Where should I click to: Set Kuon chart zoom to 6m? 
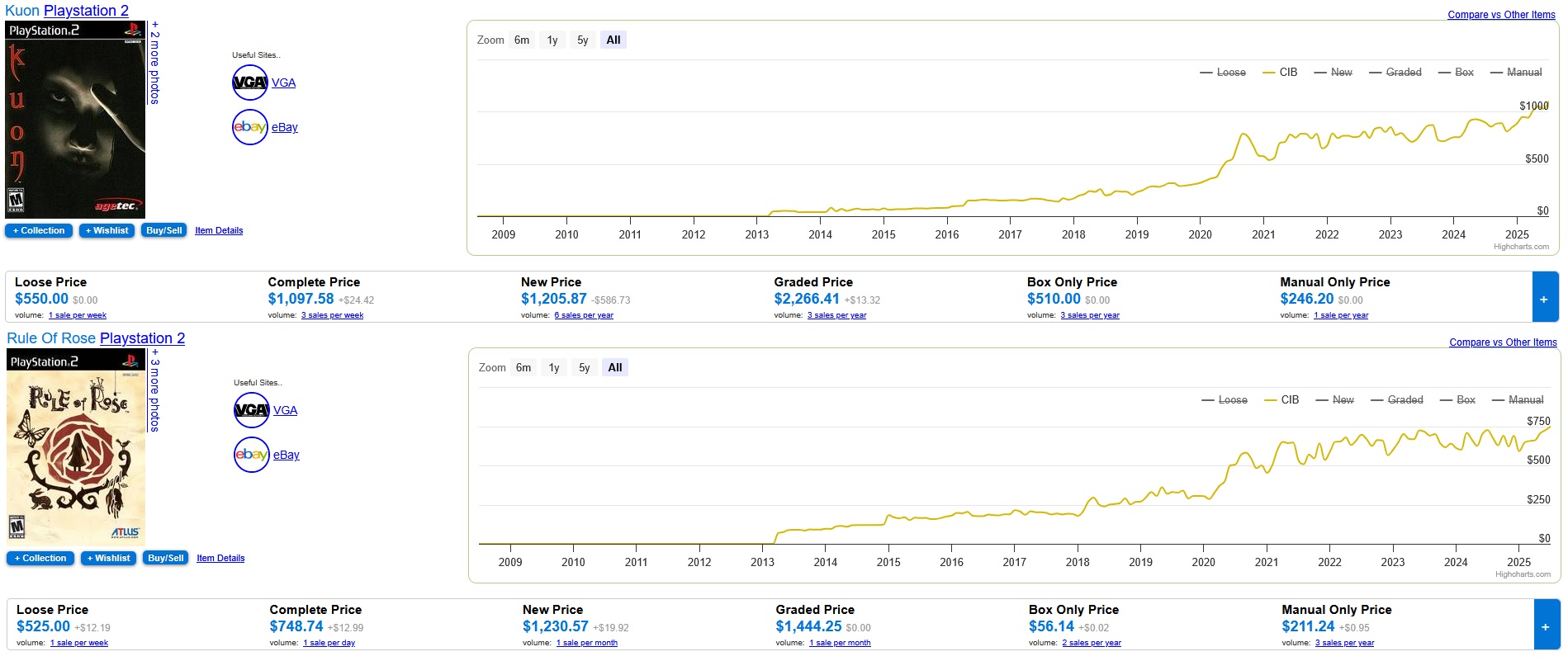click(522, 40)
